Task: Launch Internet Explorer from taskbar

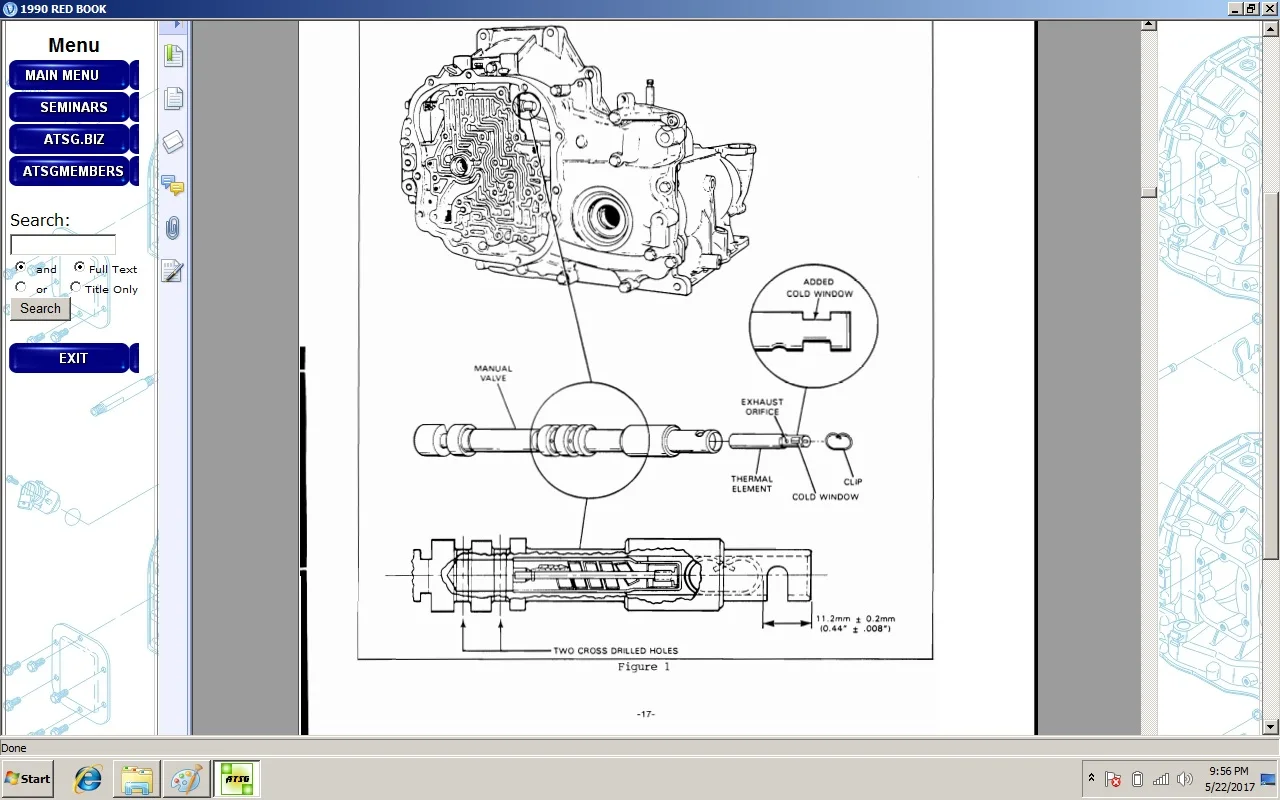Action: click(88, 779)
